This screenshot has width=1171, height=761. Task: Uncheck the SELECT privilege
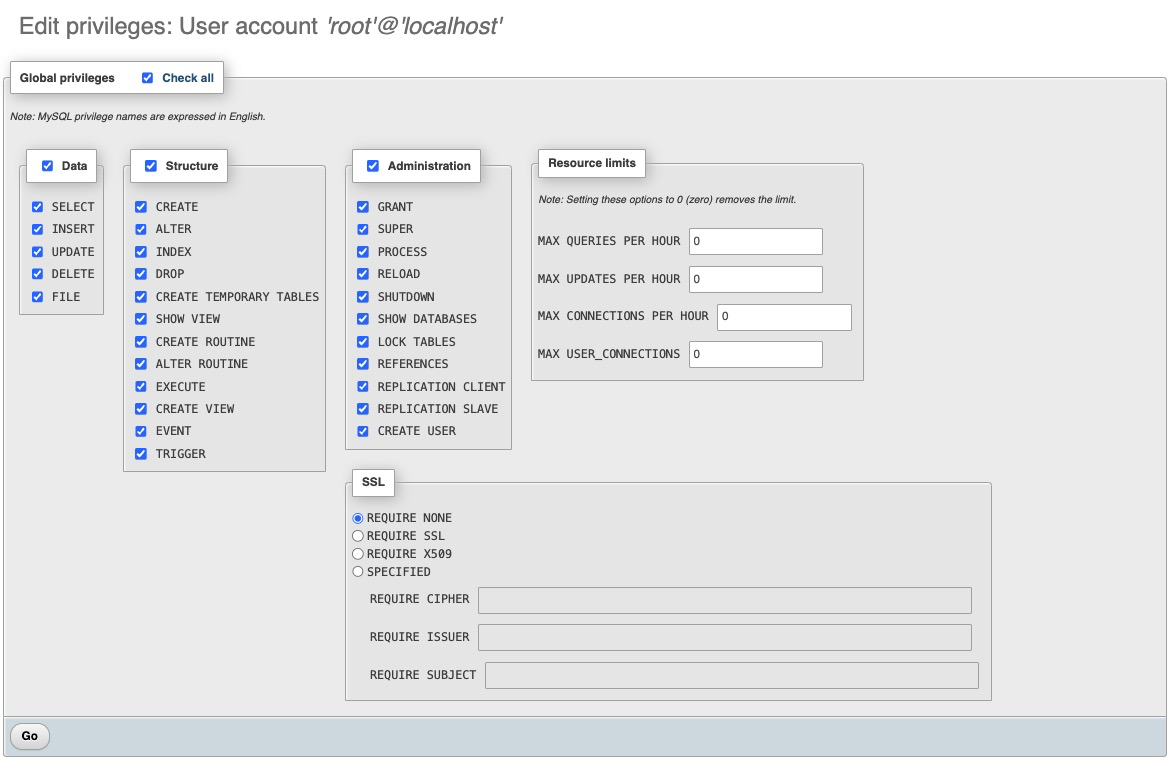[38, 207]
